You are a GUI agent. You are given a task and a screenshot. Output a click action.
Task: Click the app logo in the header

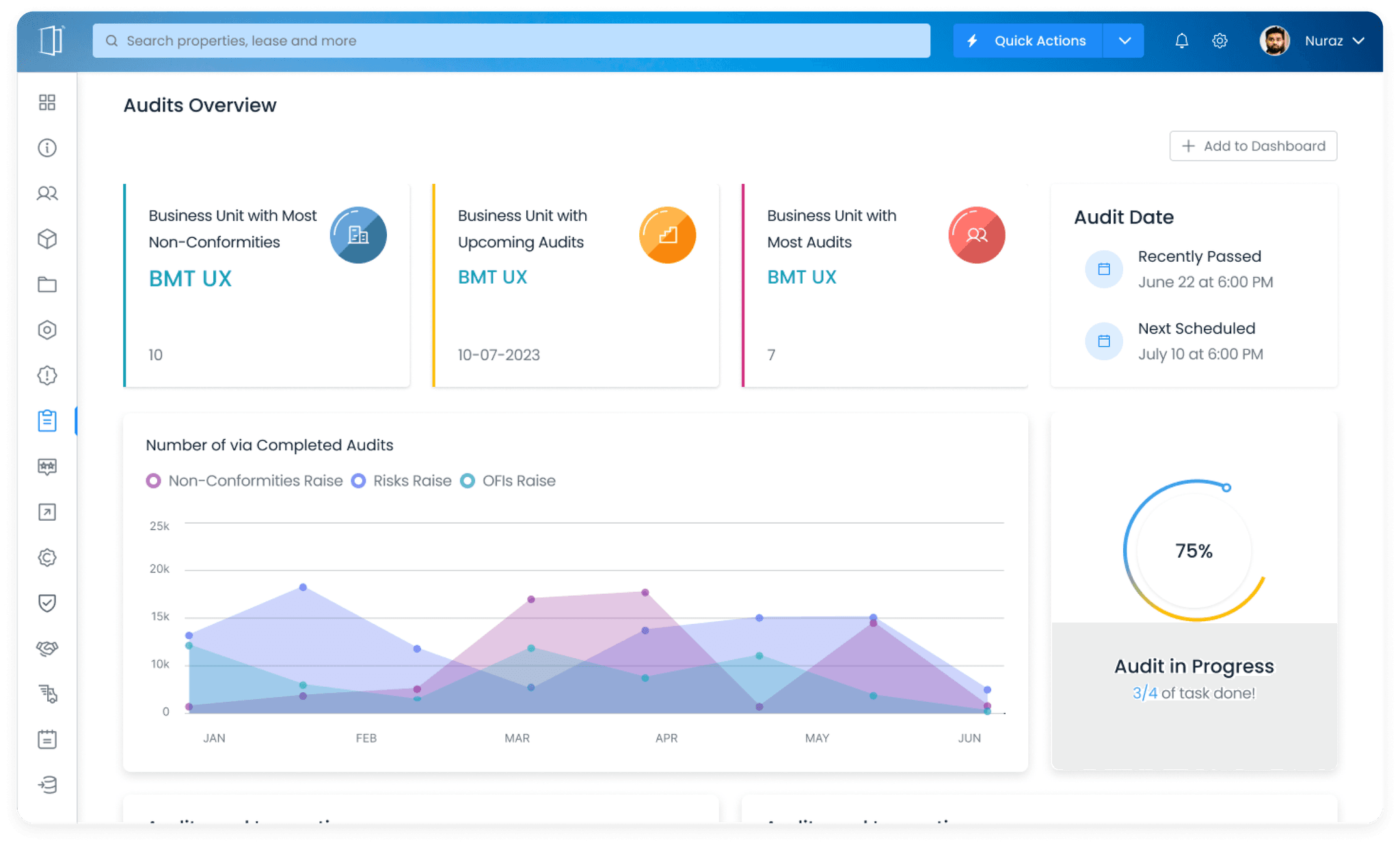click(x=51, y=40)
